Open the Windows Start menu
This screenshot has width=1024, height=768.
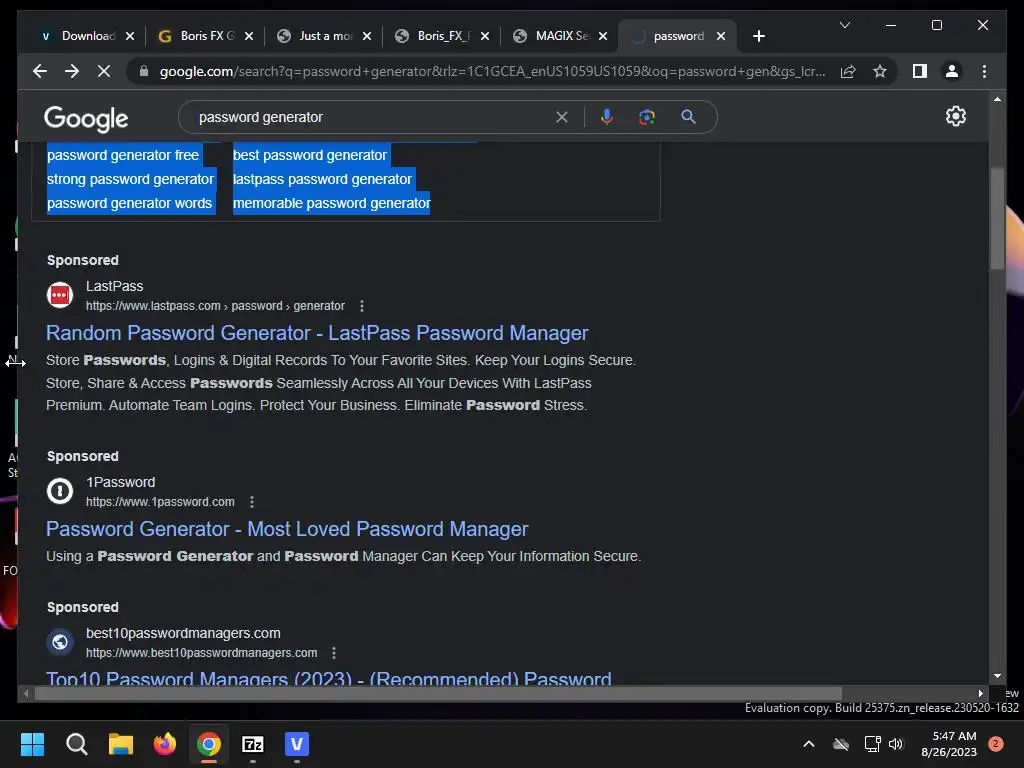(32, 744)
